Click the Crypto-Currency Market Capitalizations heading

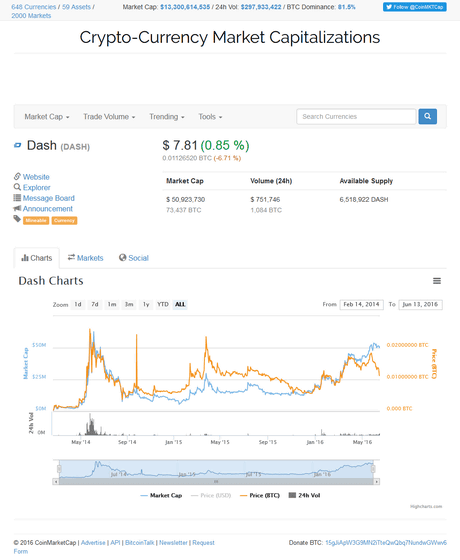[230, 37]
